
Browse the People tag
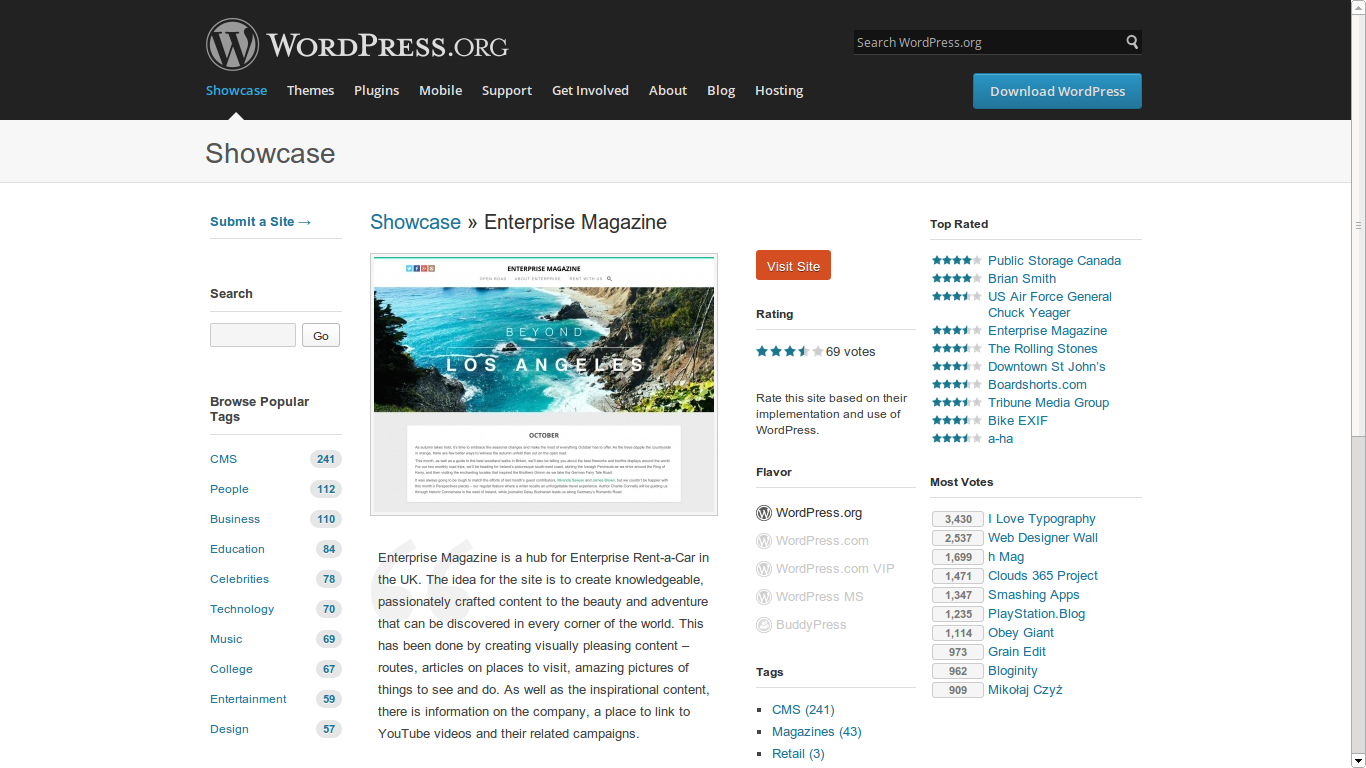tap(229, 489)
